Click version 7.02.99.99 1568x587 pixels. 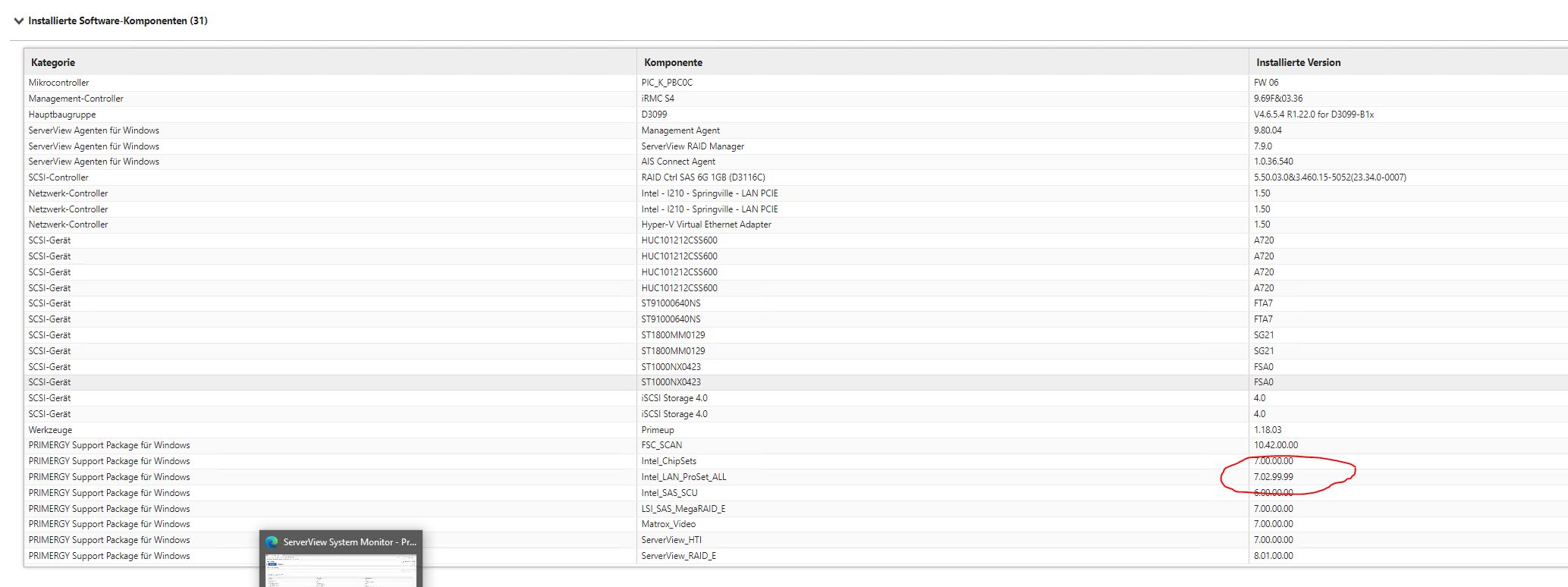pyautogui.click(x=1274, y=477)
